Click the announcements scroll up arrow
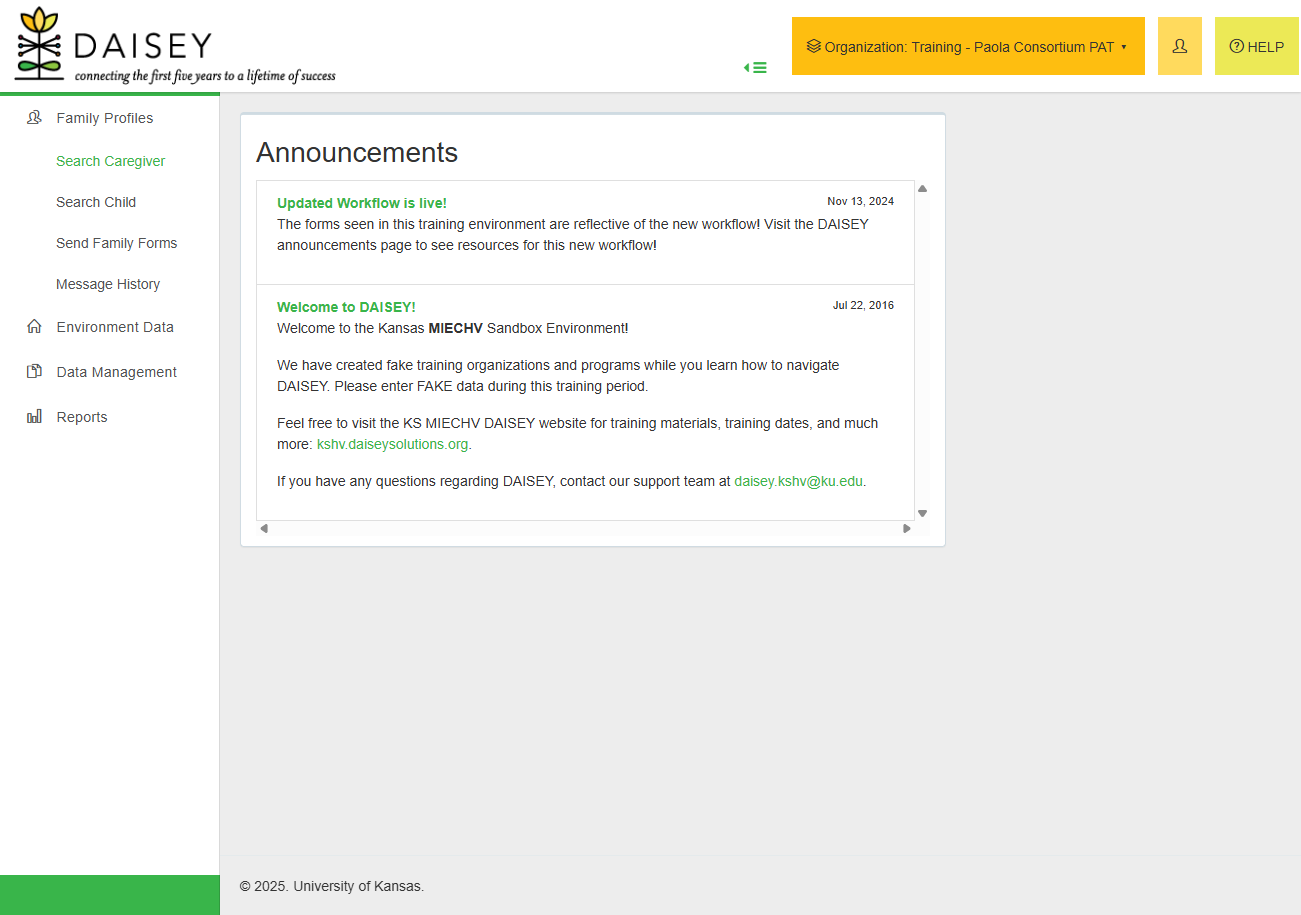 coord(922,188)
